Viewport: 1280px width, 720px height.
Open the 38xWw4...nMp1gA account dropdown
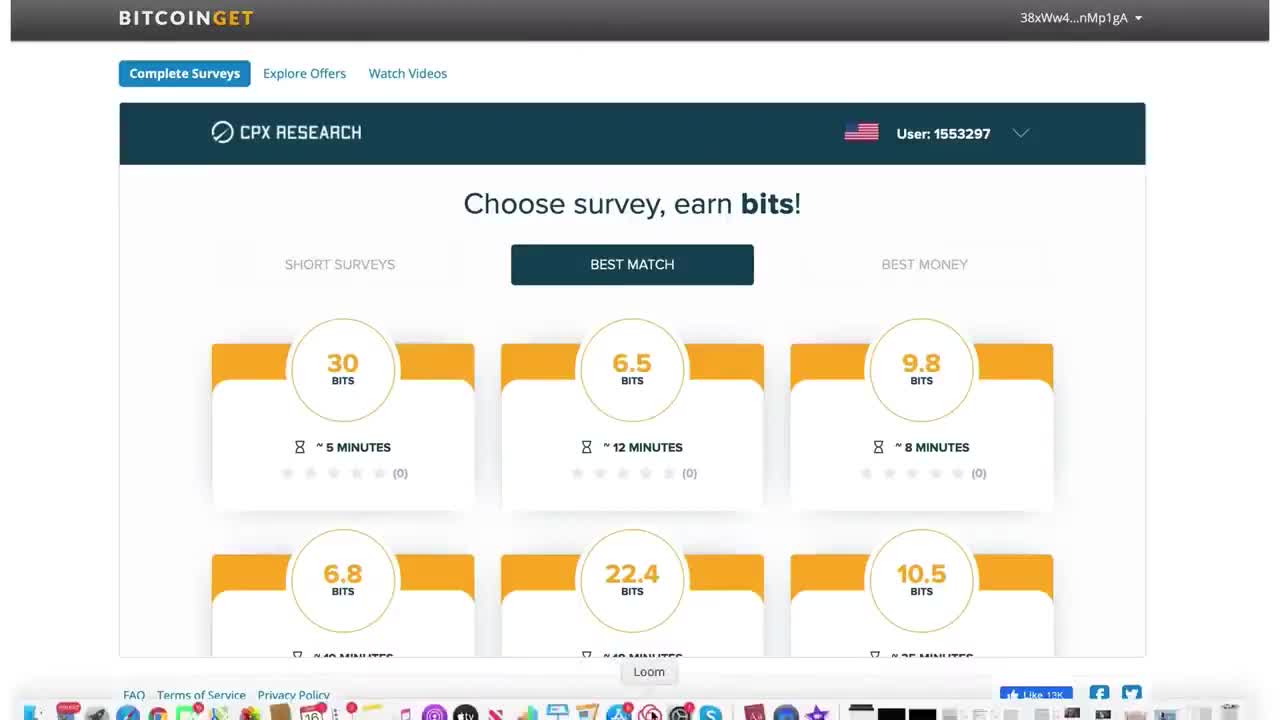(1081, 18)
